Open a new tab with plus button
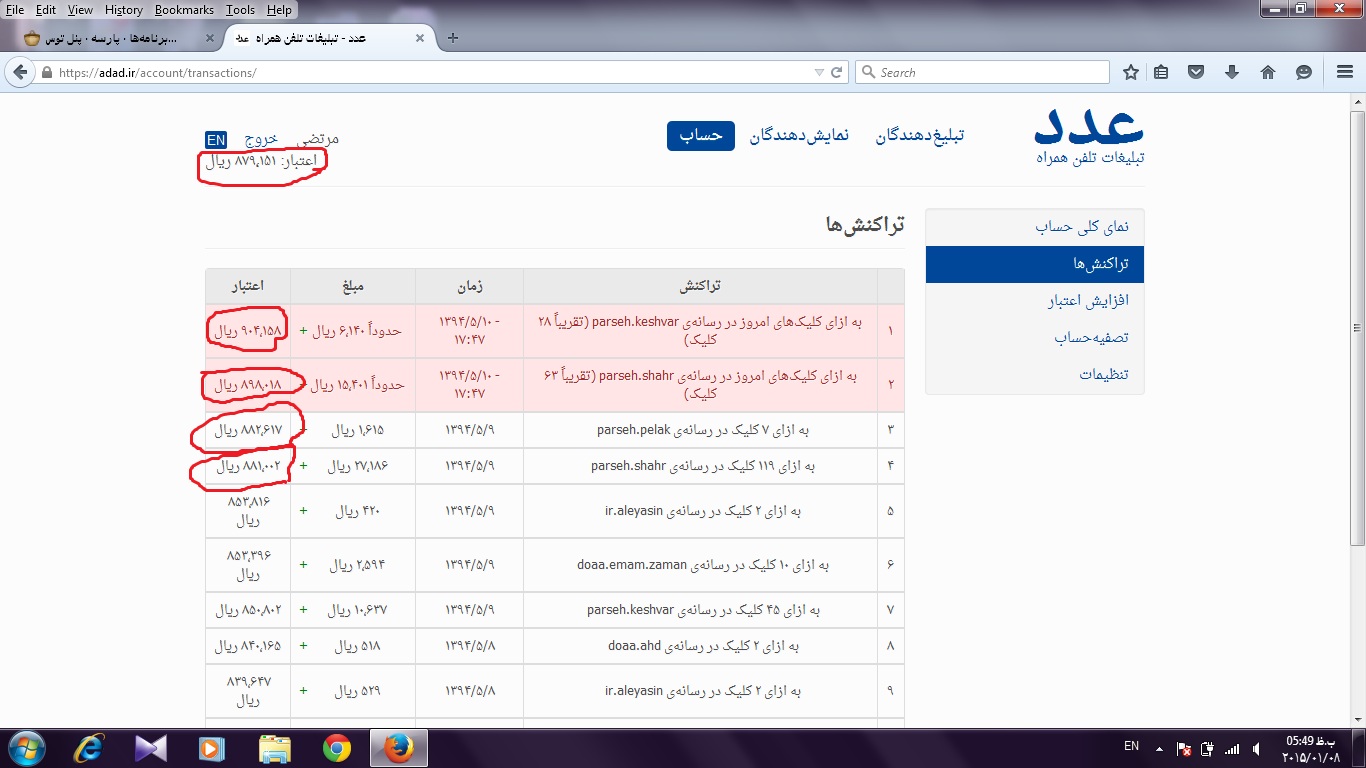 coord(453,38)
